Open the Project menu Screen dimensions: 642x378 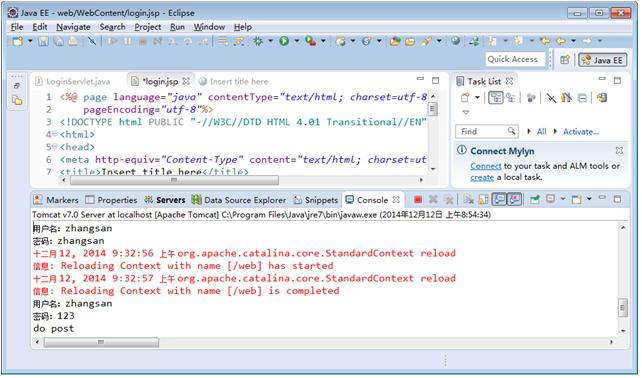[x=147, y=27]
